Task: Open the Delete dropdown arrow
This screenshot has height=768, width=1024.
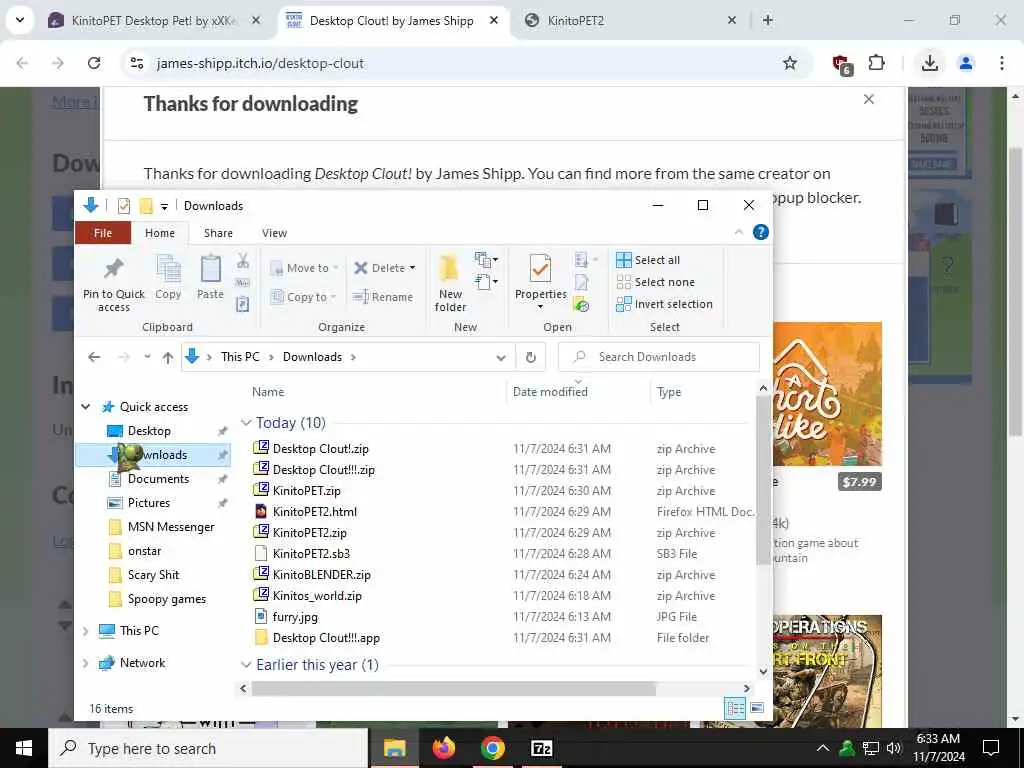Action: 412,268
